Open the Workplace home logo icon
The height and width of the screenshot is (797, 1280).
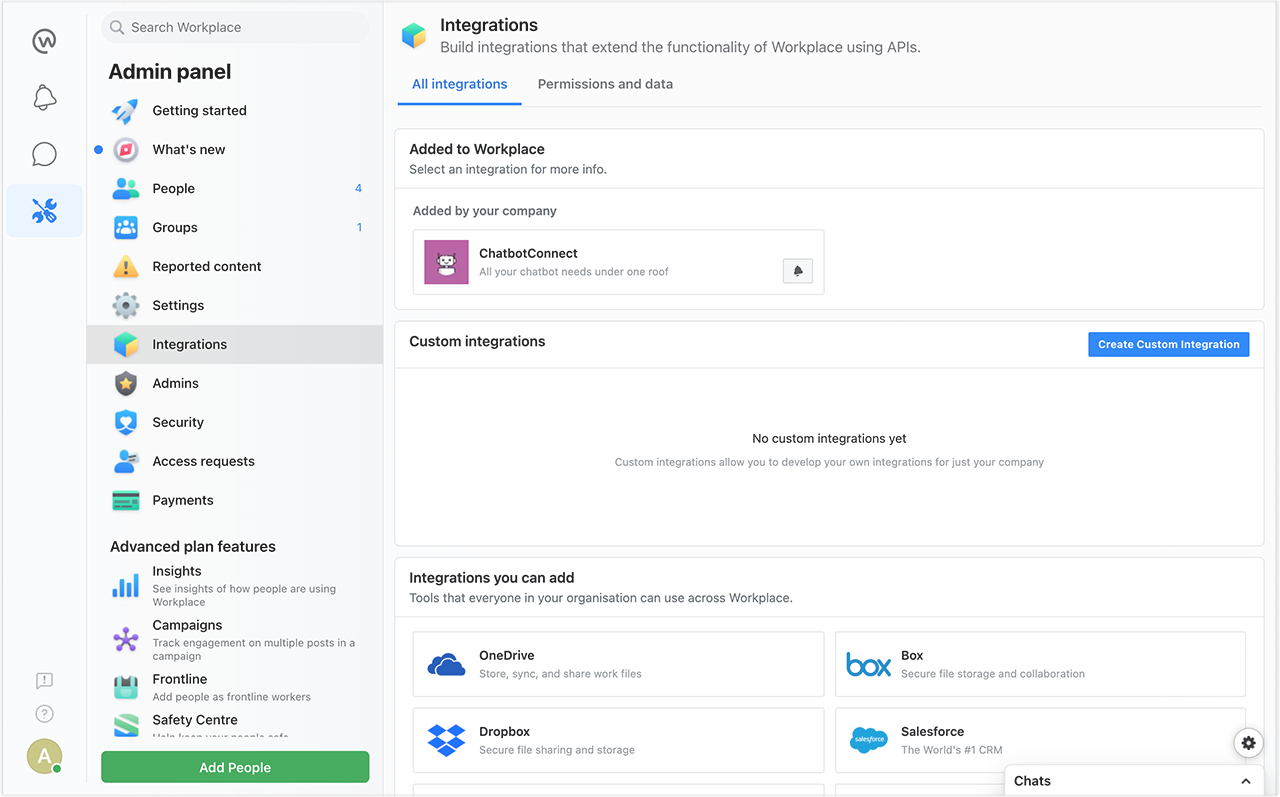tap(44, 40)
